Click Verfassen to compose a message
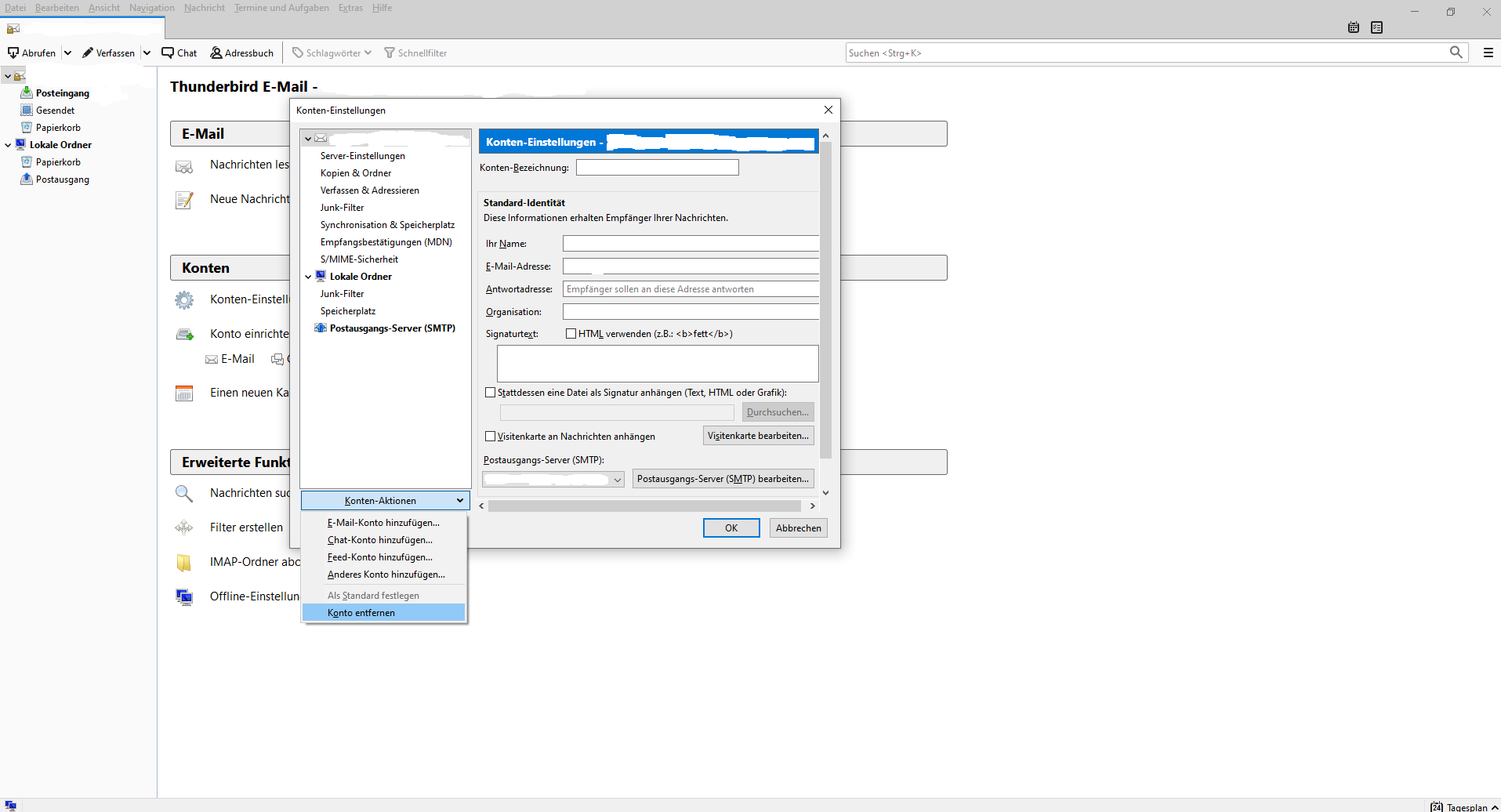The width and height of the screenshot is (1501, 812). 109,53
